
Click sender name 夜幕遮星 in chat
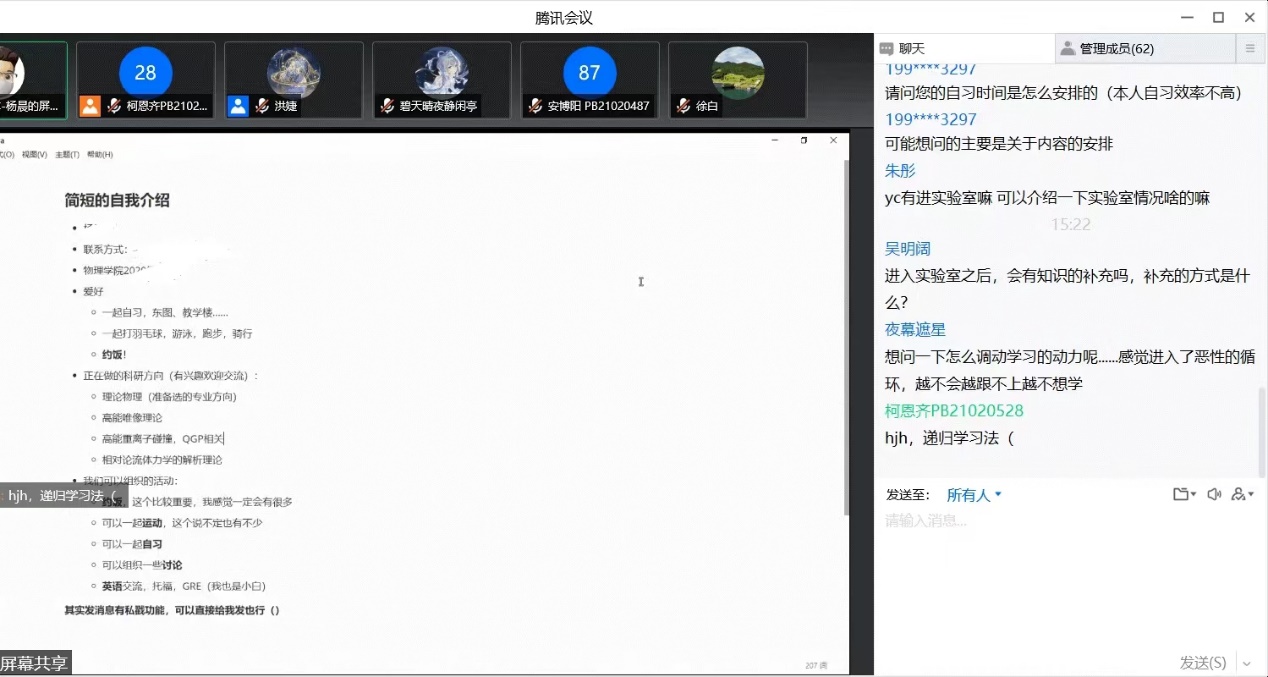point(915,330)
